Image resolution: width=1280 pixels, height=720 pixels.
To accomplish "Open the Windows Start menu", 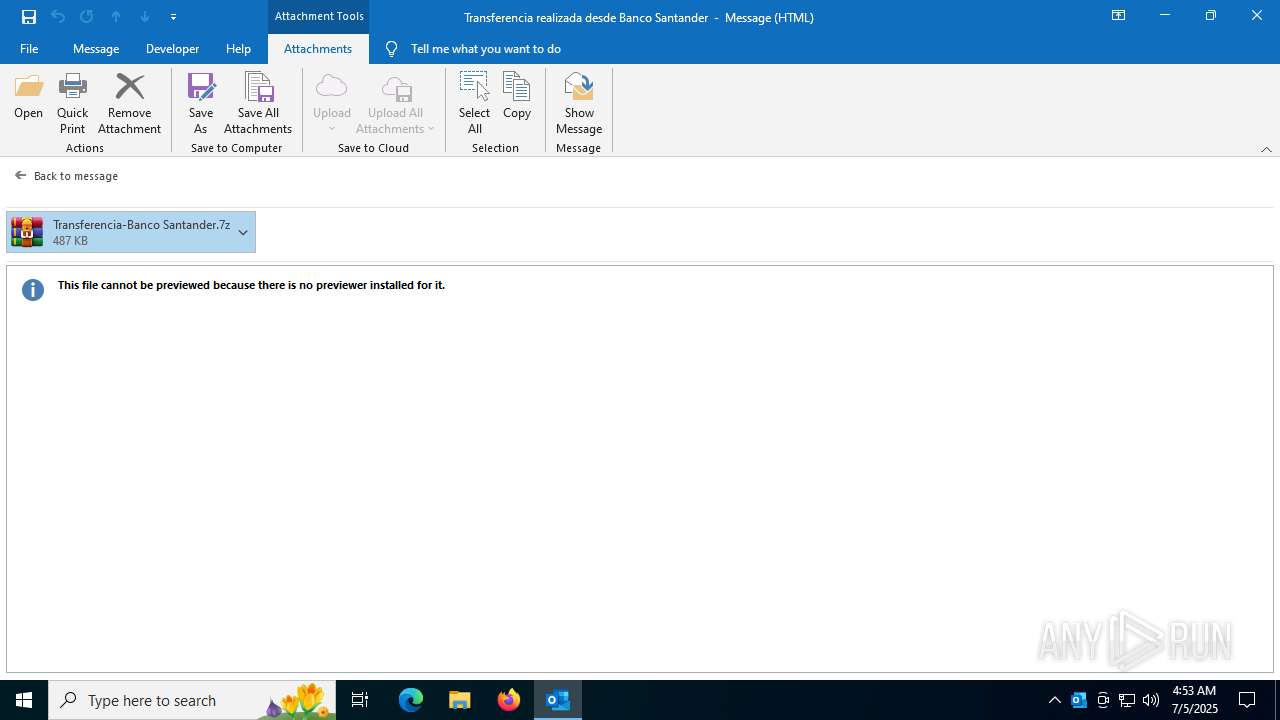I will (x=24, y=700).
